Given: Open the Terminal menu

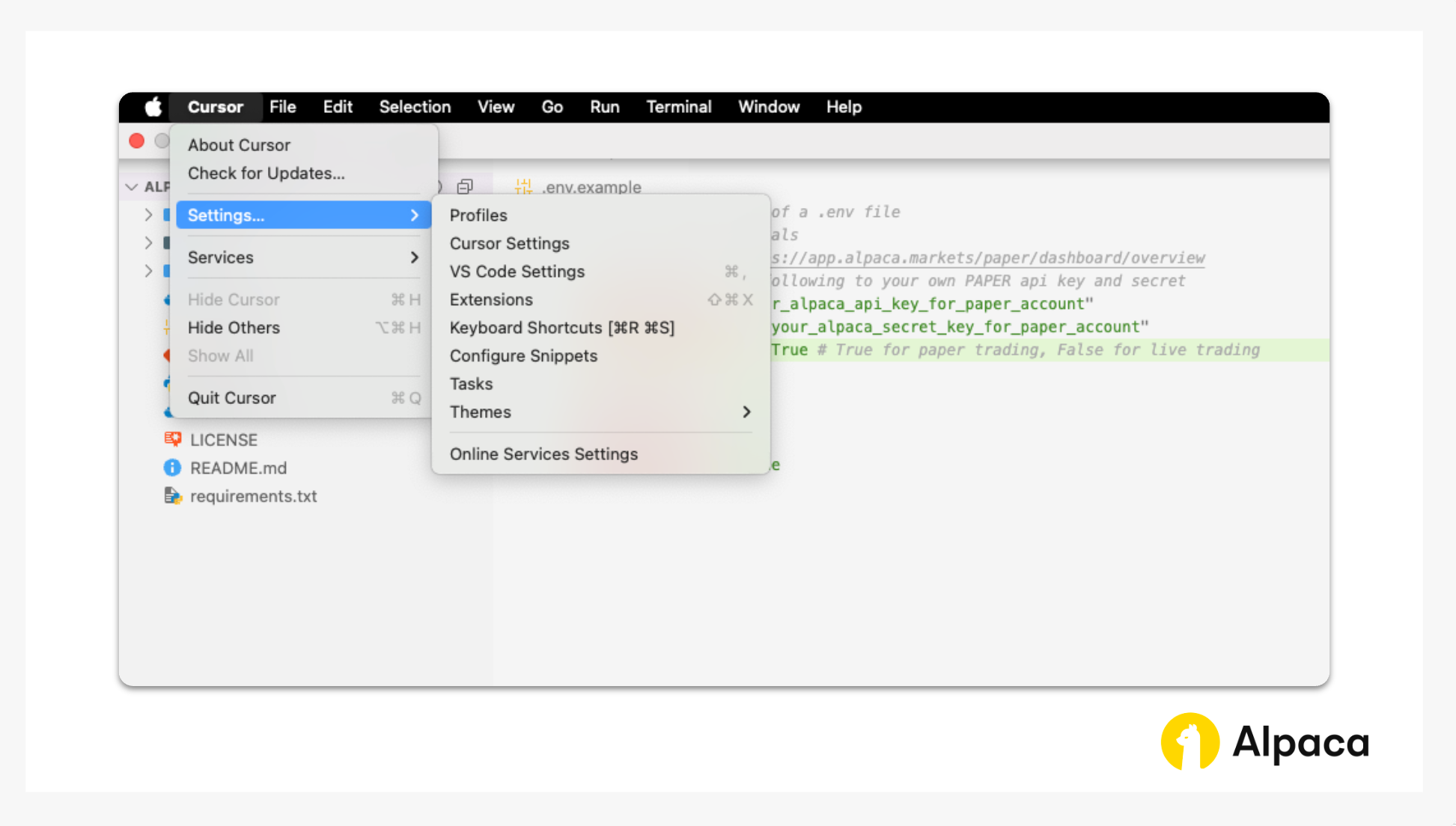Looking at the screenshot, I should tap(679, 107).
